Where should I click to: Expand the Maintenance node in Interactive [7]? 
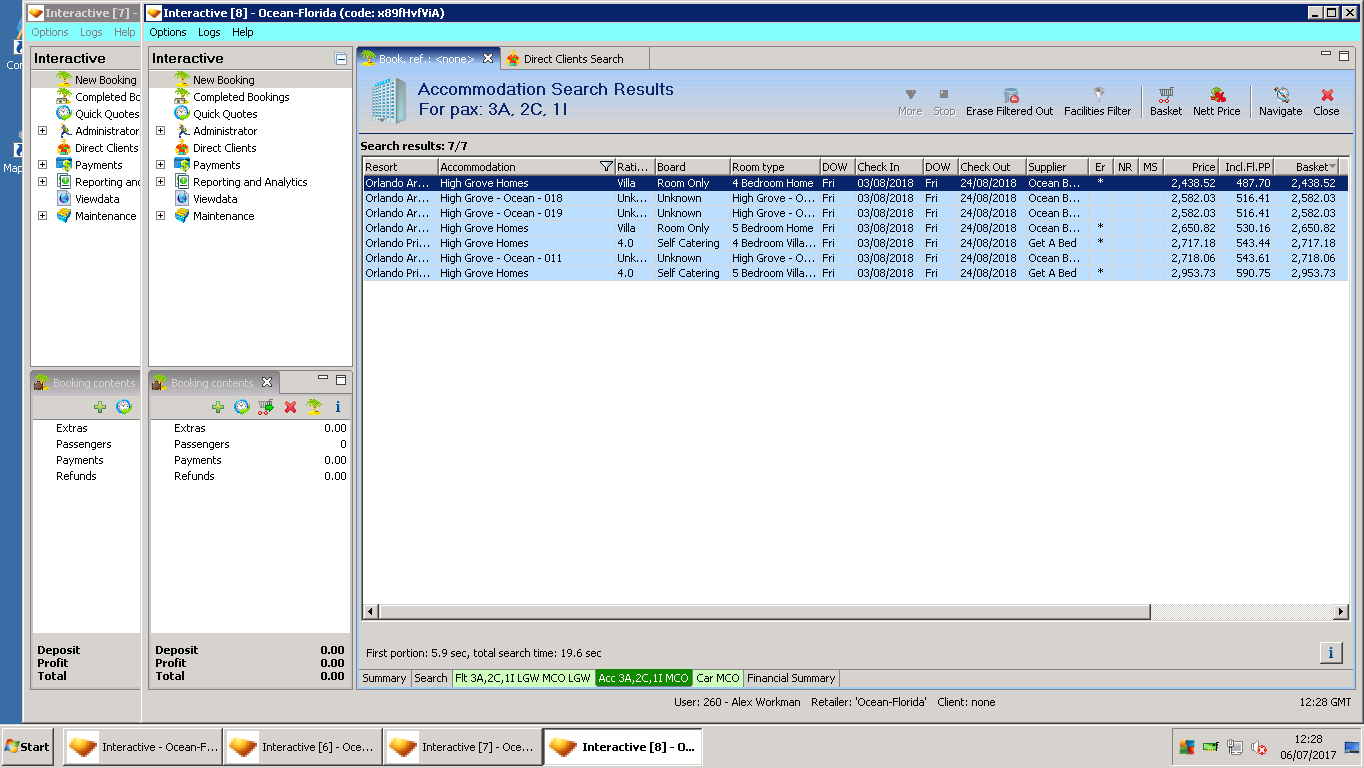(x=42, y=216)
